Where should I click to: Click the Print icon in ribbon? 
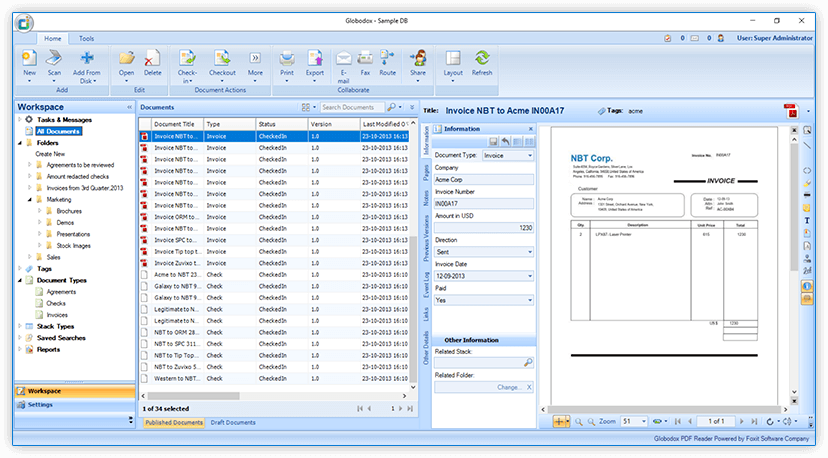point(287,58)
